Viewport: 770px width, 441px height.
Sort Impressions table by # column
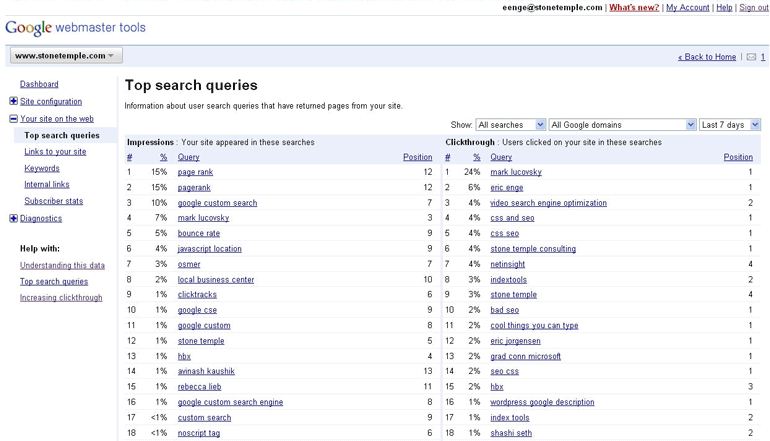coord(130,157)
